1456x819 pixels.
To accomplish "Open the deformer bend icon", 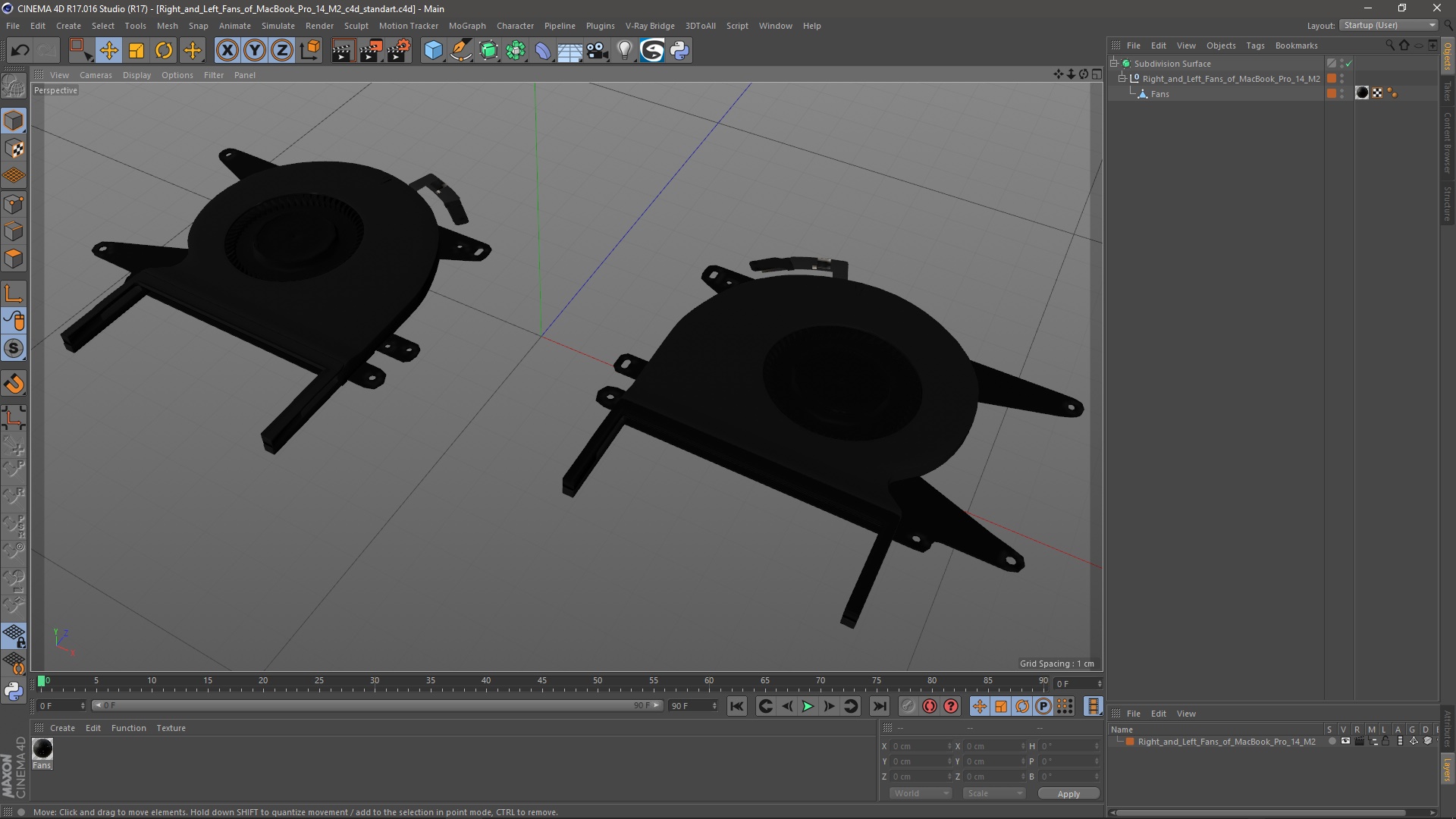I will click(543, 51).
